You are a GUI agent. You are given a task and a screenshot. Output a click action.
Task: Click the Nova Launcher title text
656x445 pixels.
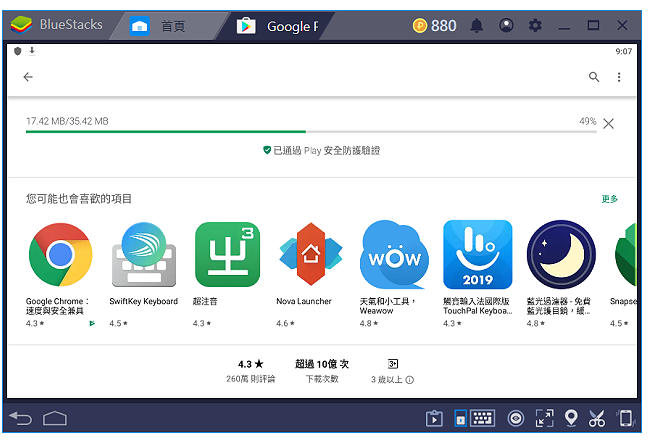(304, 302)
